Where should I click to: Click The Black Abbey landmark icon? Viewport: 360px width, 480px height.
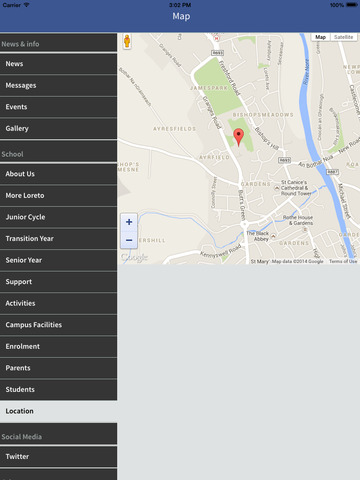(273, 236)
